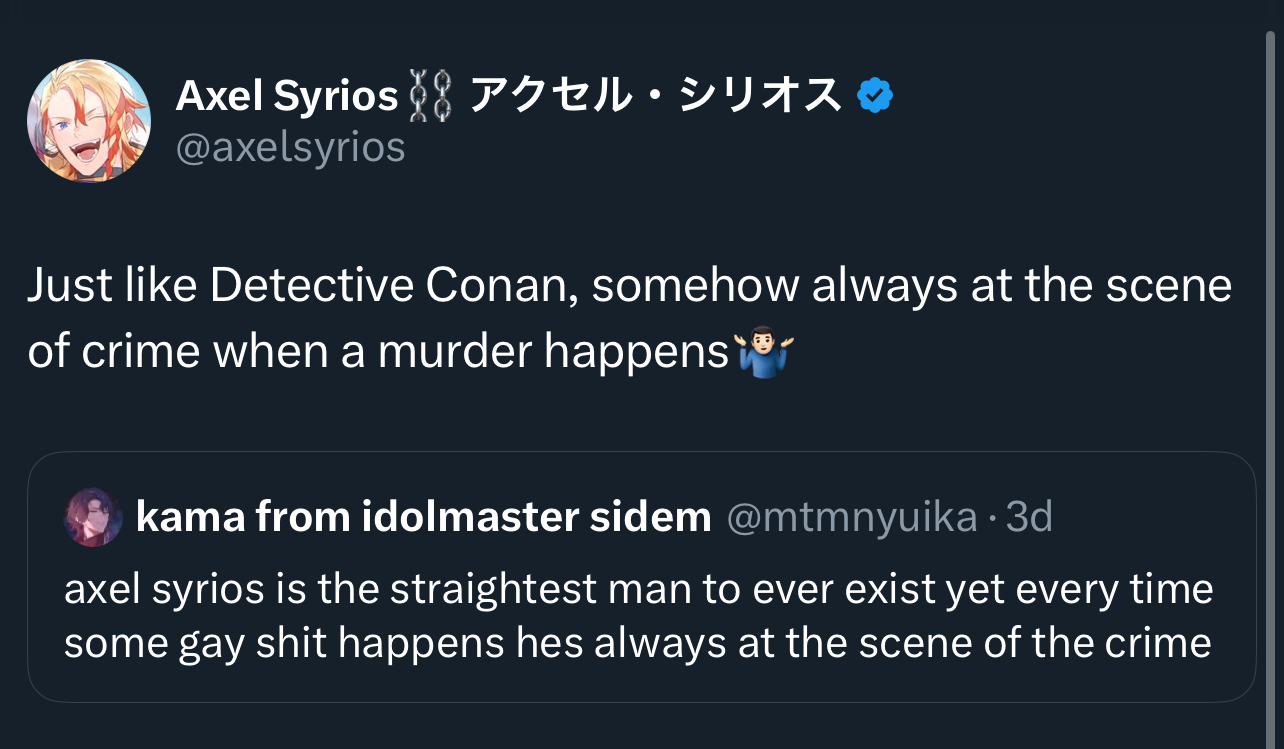The height and width of the screenshot is (749, 1284).
Task: Click the Japanese name アクセル・シリオス
Action: pos(655,97)
